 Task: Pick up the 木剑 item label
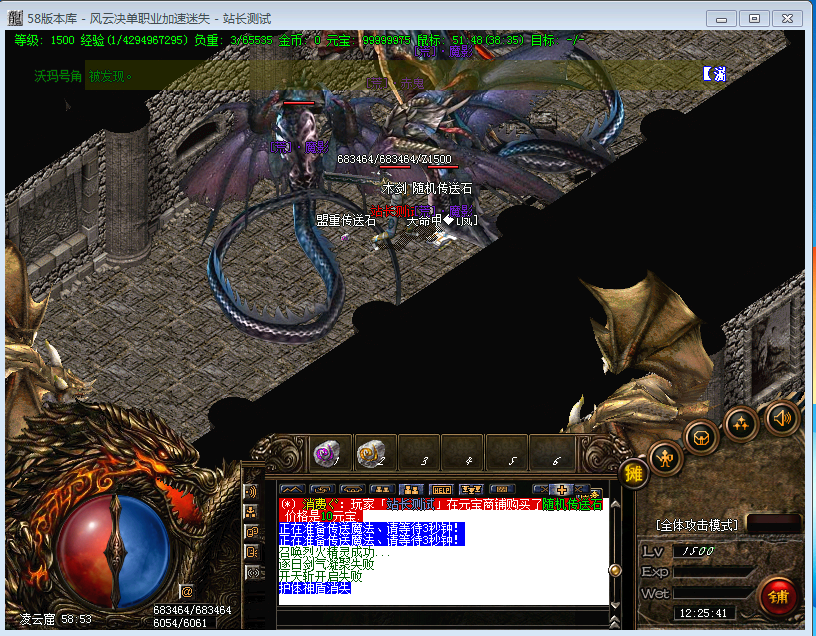[394, 188]
